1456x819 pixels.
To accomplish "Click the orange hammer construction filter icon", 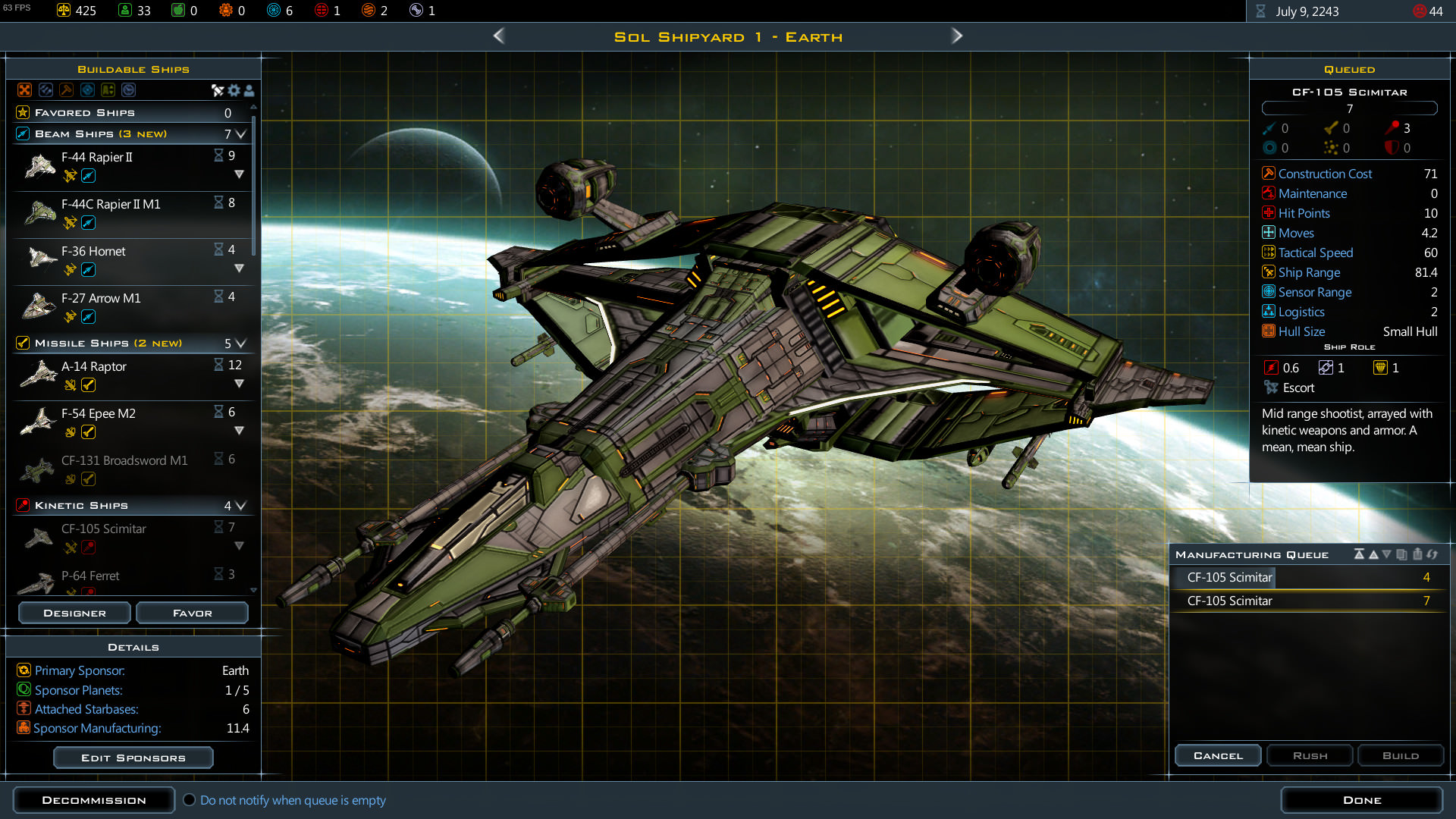I will 67,90.
